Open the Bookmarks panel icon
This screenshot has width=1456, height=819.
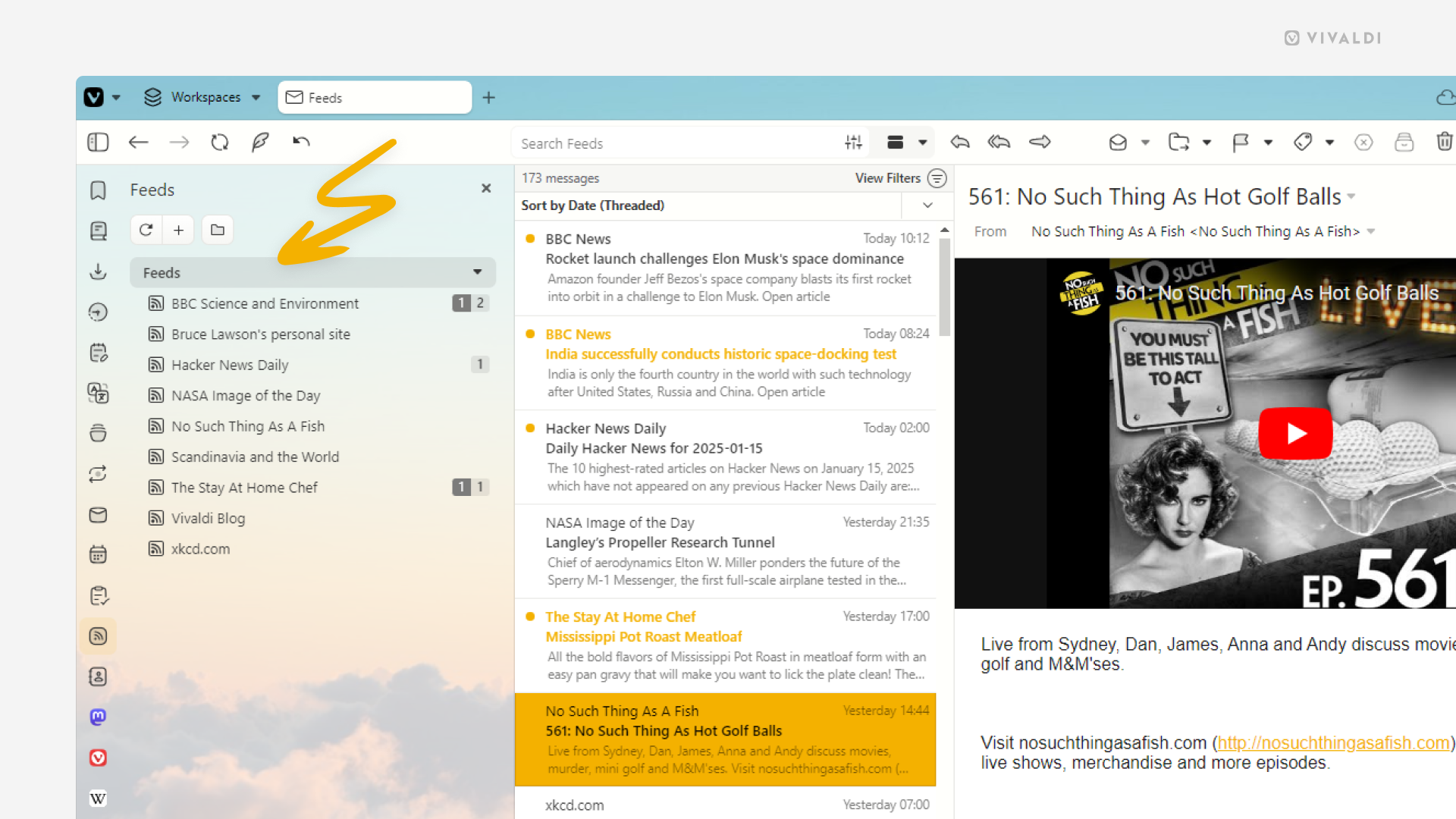[x=98, y=190]
